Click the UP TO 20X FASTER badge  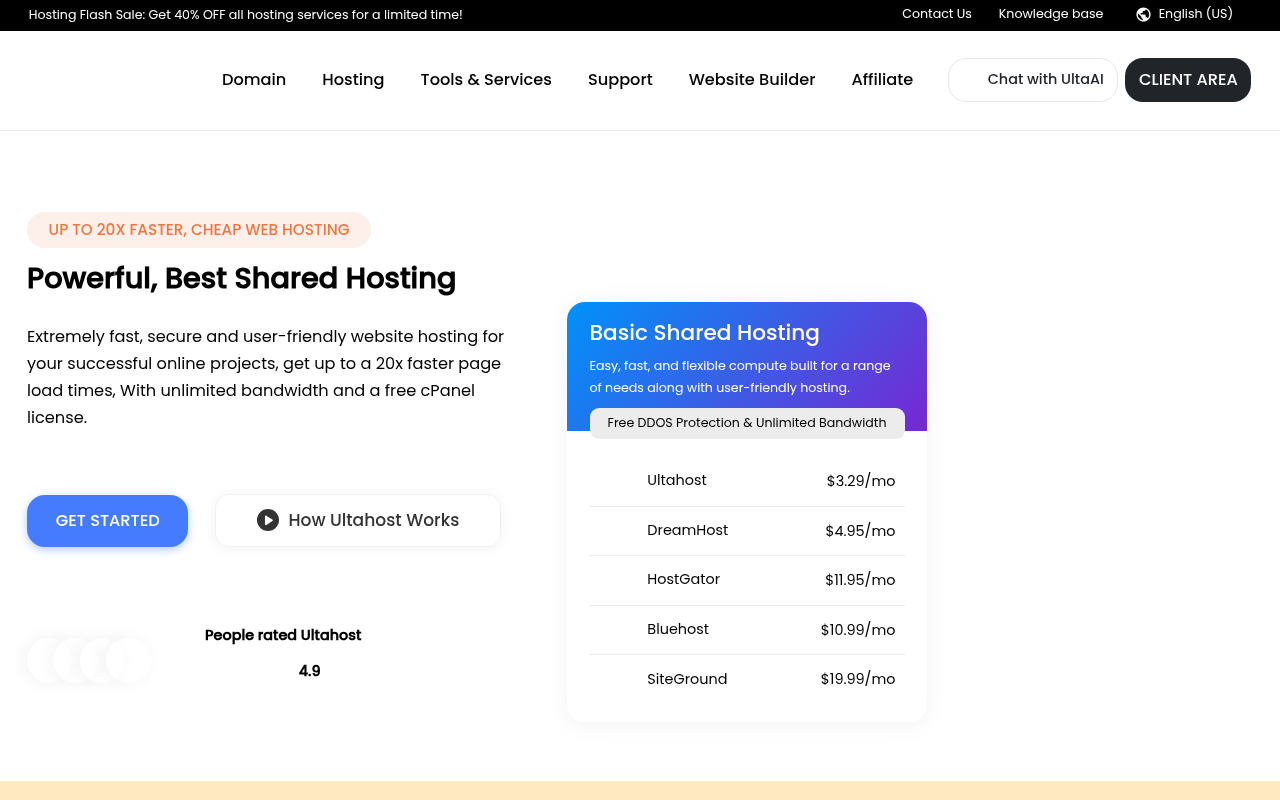pyautogui.click(x=199, y=230)
